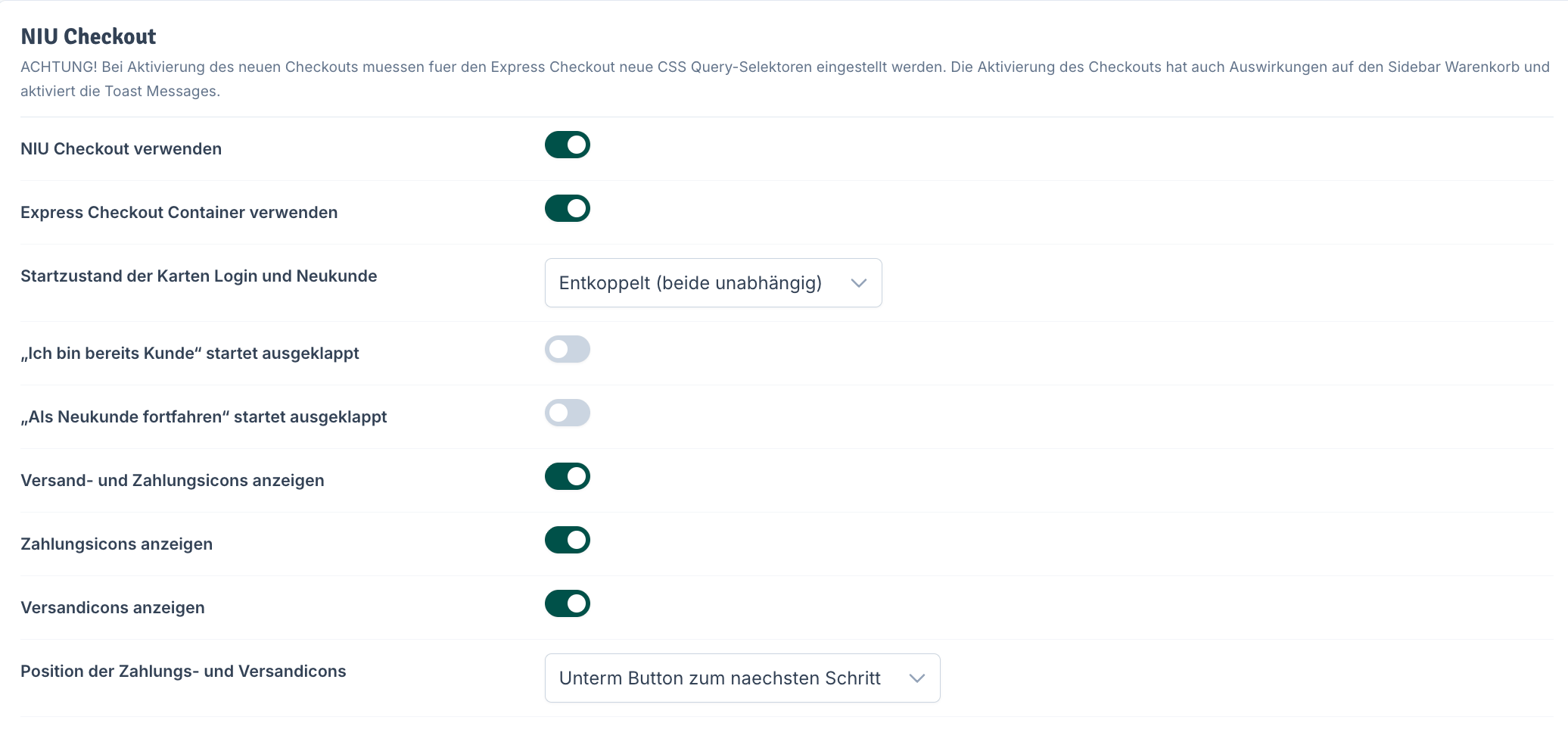Screen dimensions: 1568x745
Task: Enable "Ich bin bereits Kunde" startet ausgeklappt
Action: pyautogui.click(x=568, y=349)
